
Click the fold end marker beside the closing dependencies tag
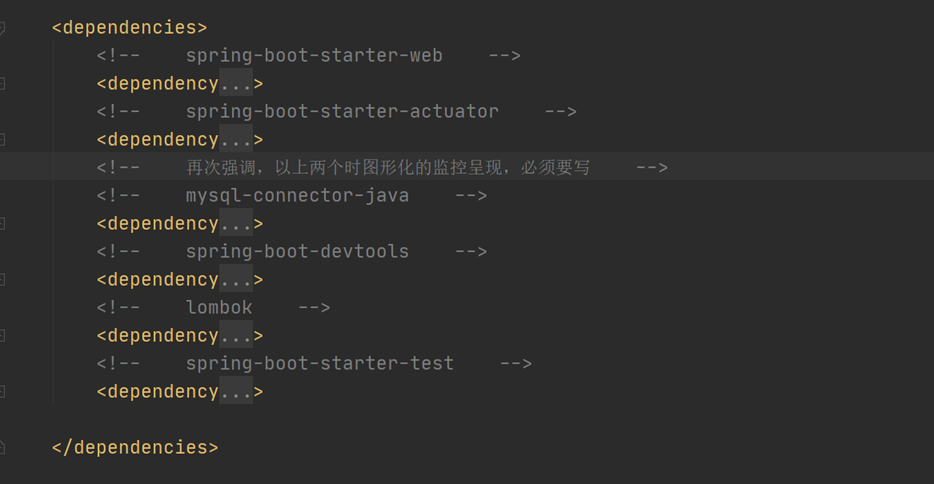pyautogui.click(x=2, y=447)
